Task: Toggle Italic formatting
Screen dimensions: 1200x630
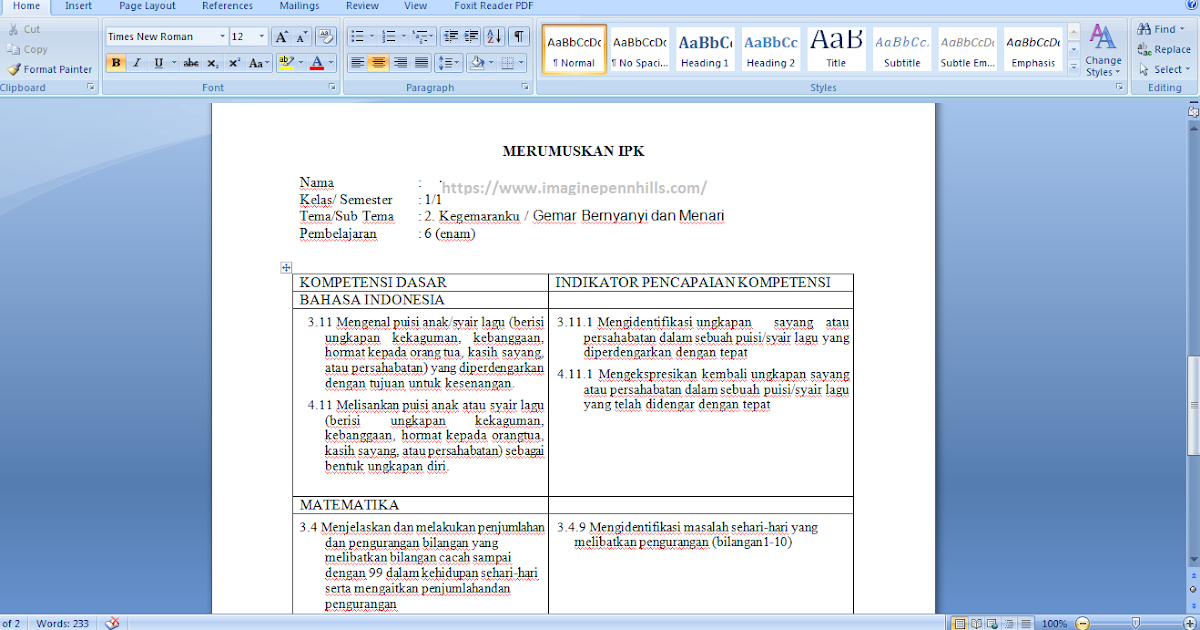Action: 138,63
